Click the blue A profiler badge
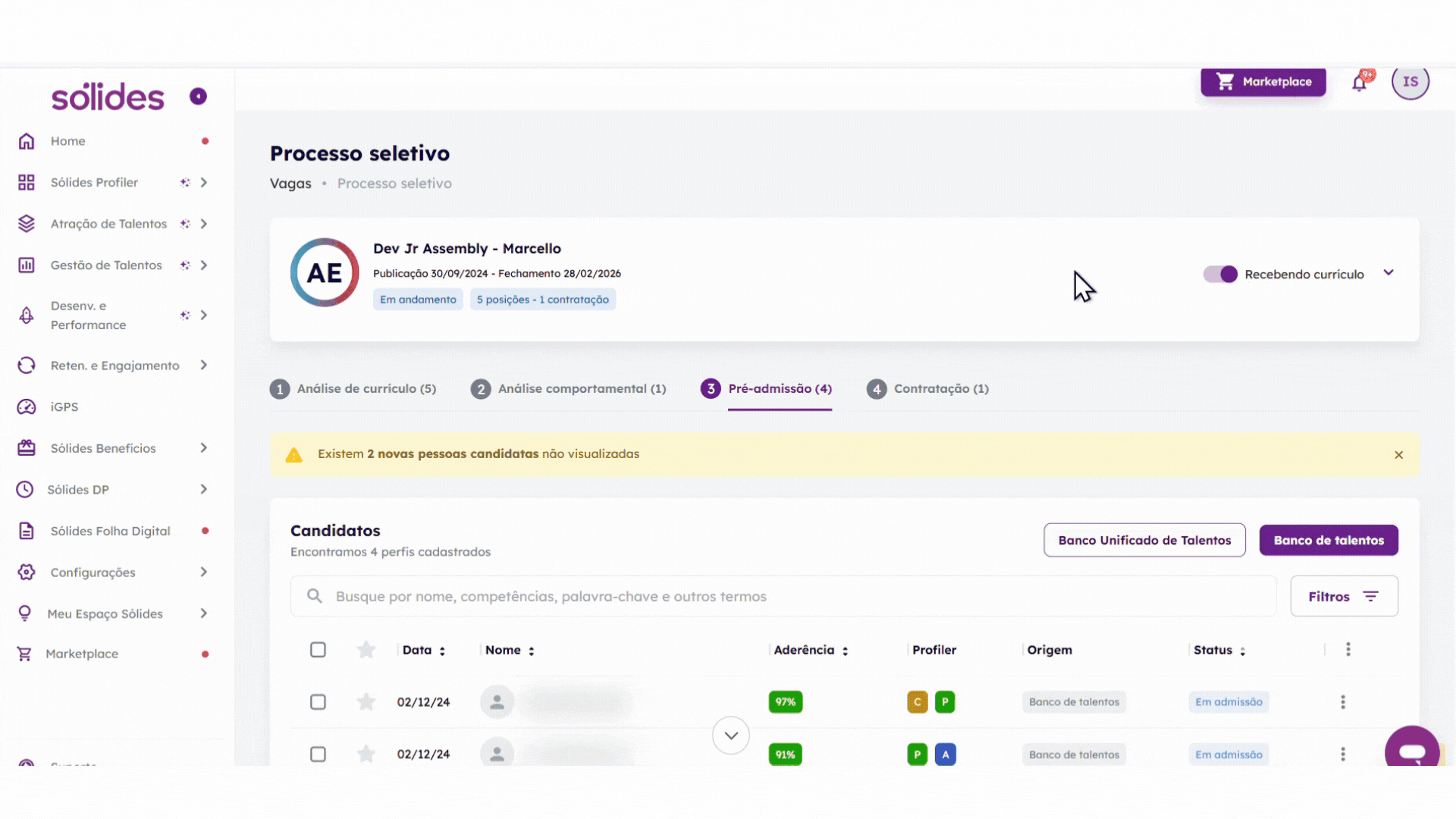The width and height of the screenshot is (1456, 819). pyautogui.click(x=946, y=755)
